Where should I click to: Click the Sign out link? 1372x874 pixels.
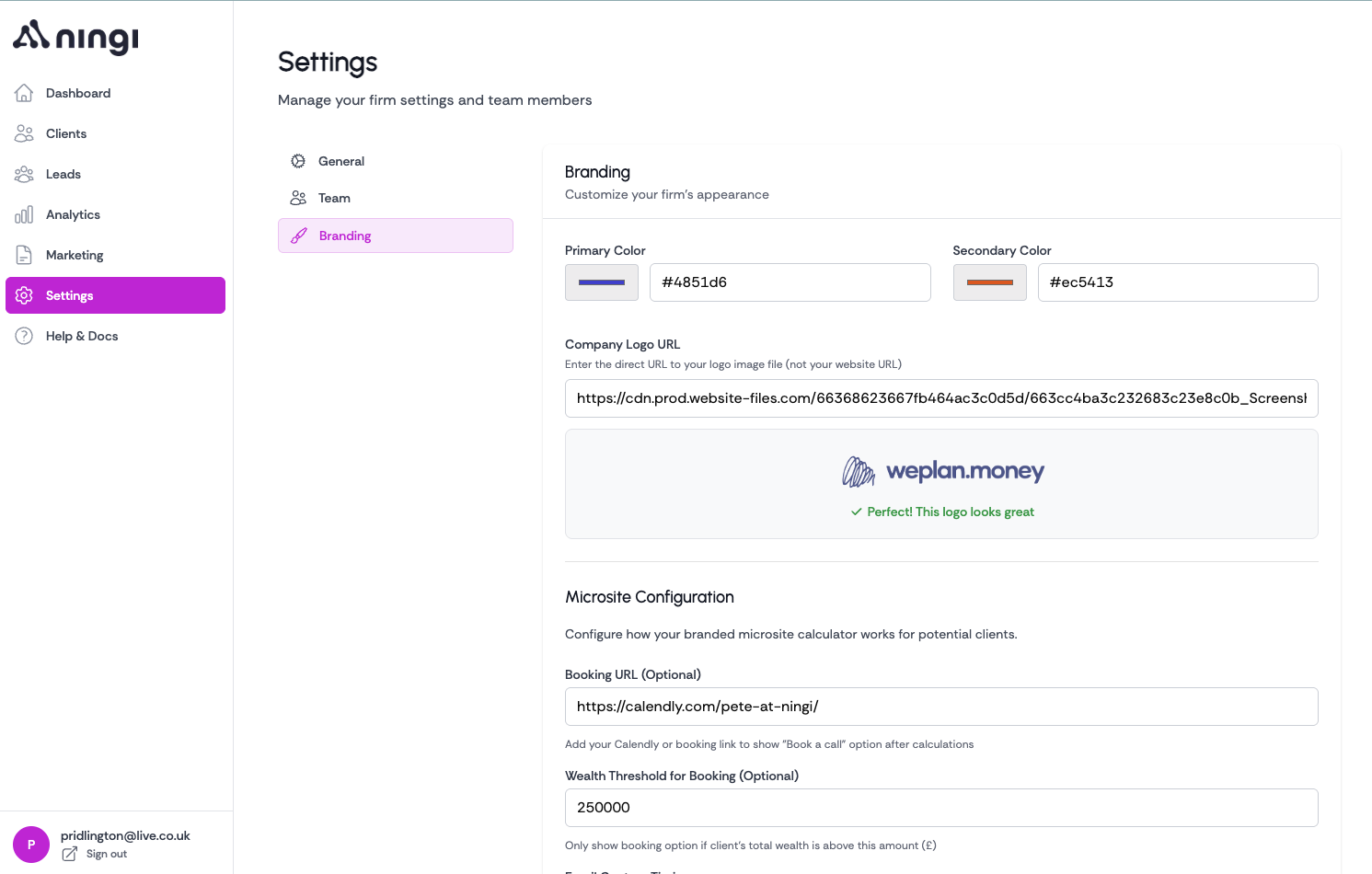tap(107, 854)
